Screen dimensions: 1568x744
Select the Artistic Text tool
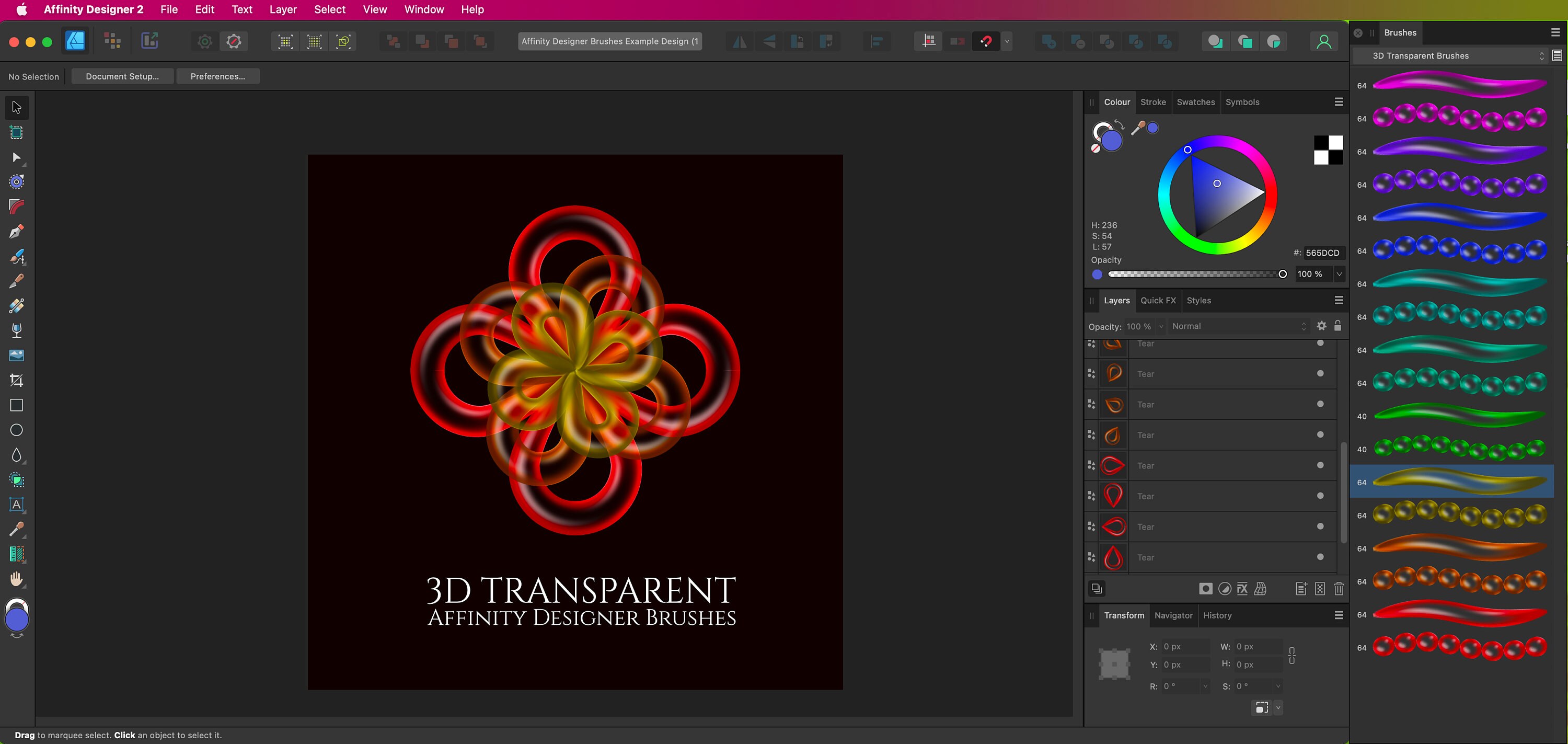(16, 505)
